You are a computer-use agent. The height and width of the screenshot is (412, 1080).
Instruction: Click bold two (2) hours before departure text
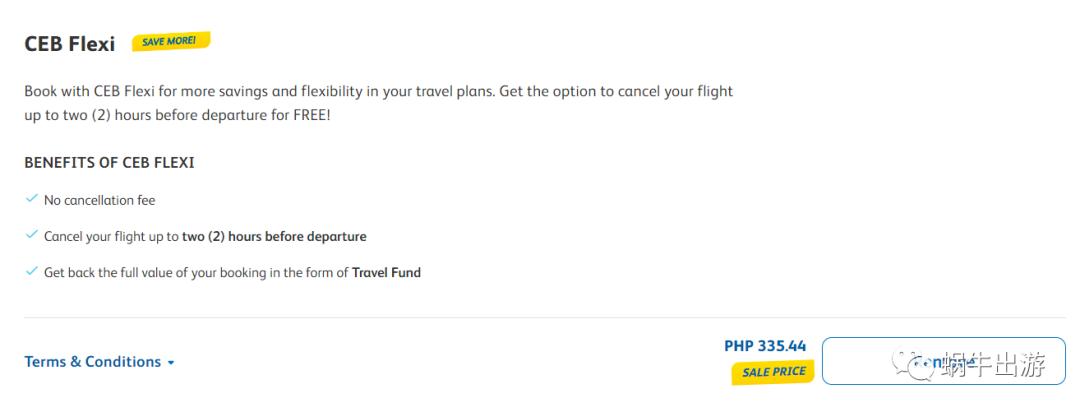(274, 237)
